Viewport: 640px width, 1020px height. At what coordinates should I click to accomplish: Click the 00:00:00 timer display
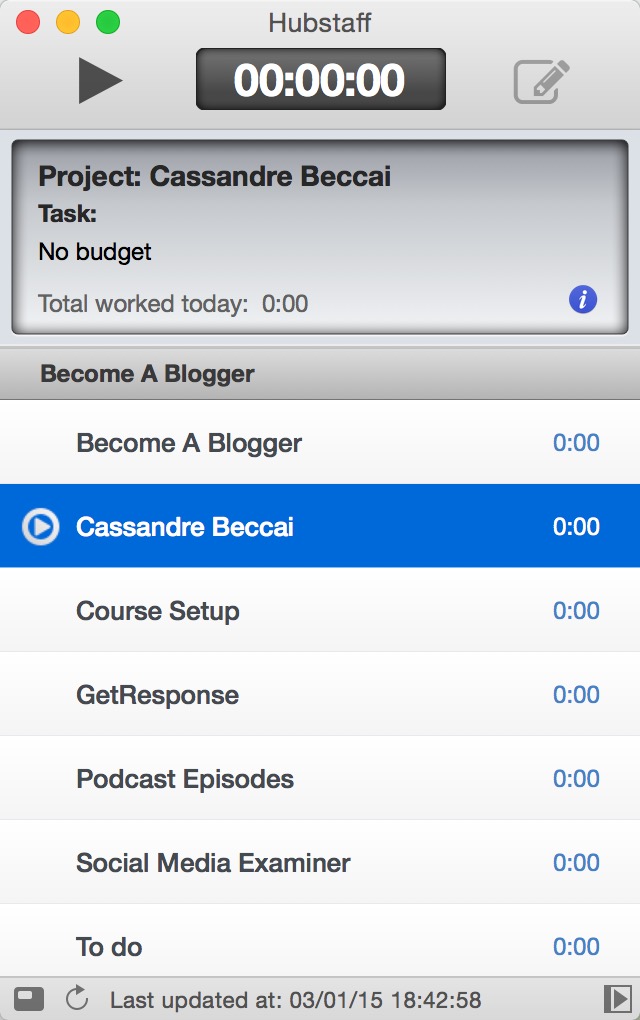(321, 79)
